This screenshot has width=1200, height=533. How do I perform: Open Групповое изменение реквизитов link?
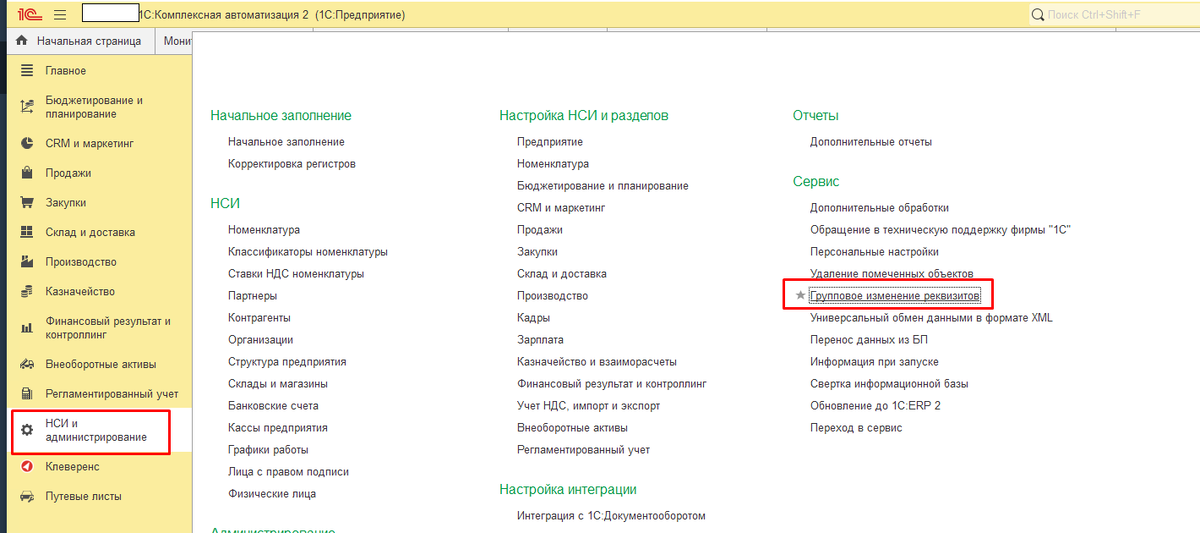click(896, 296)
